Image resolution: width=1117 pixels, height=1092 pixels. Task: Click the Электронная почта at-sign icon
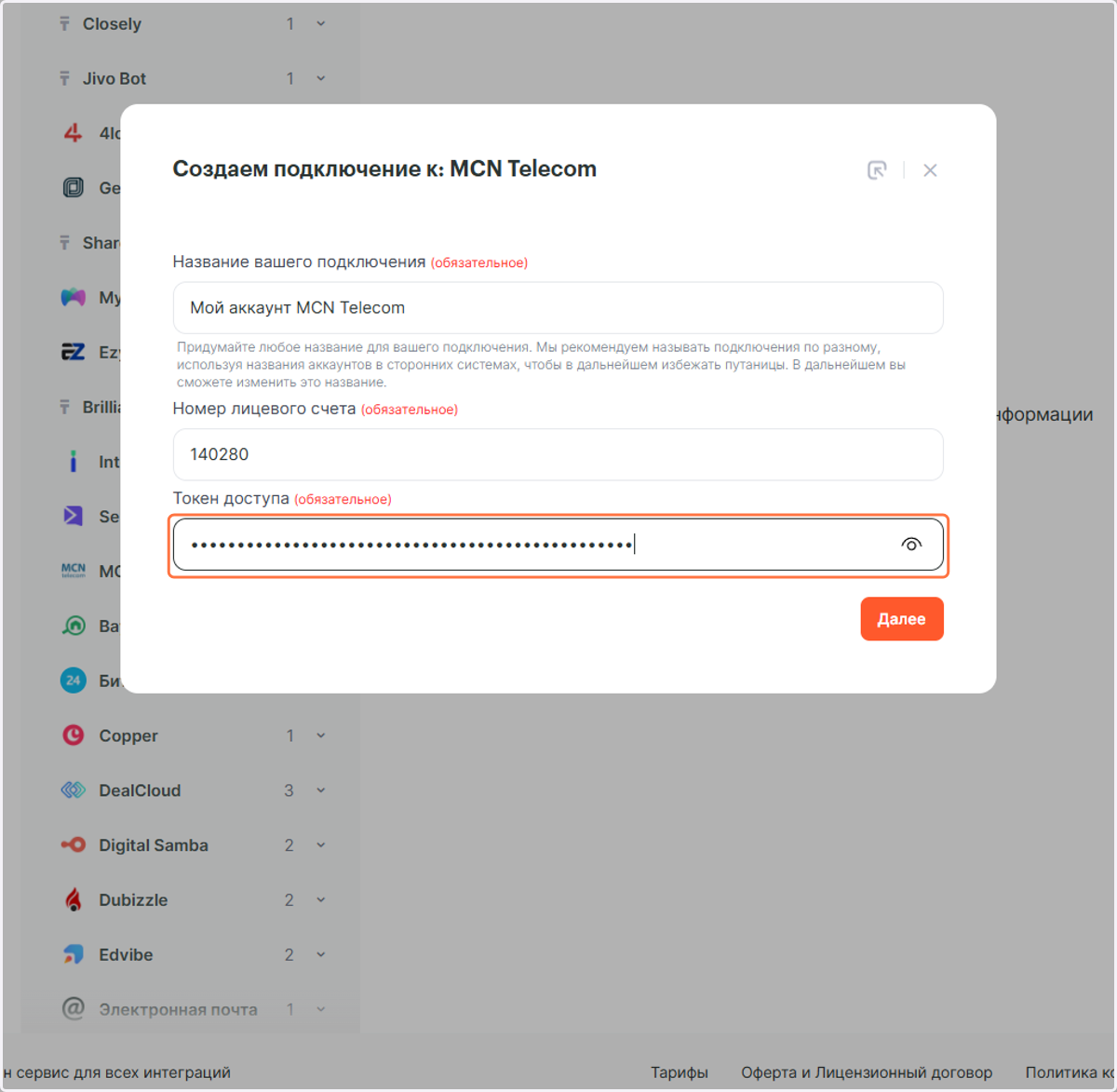74,1008
